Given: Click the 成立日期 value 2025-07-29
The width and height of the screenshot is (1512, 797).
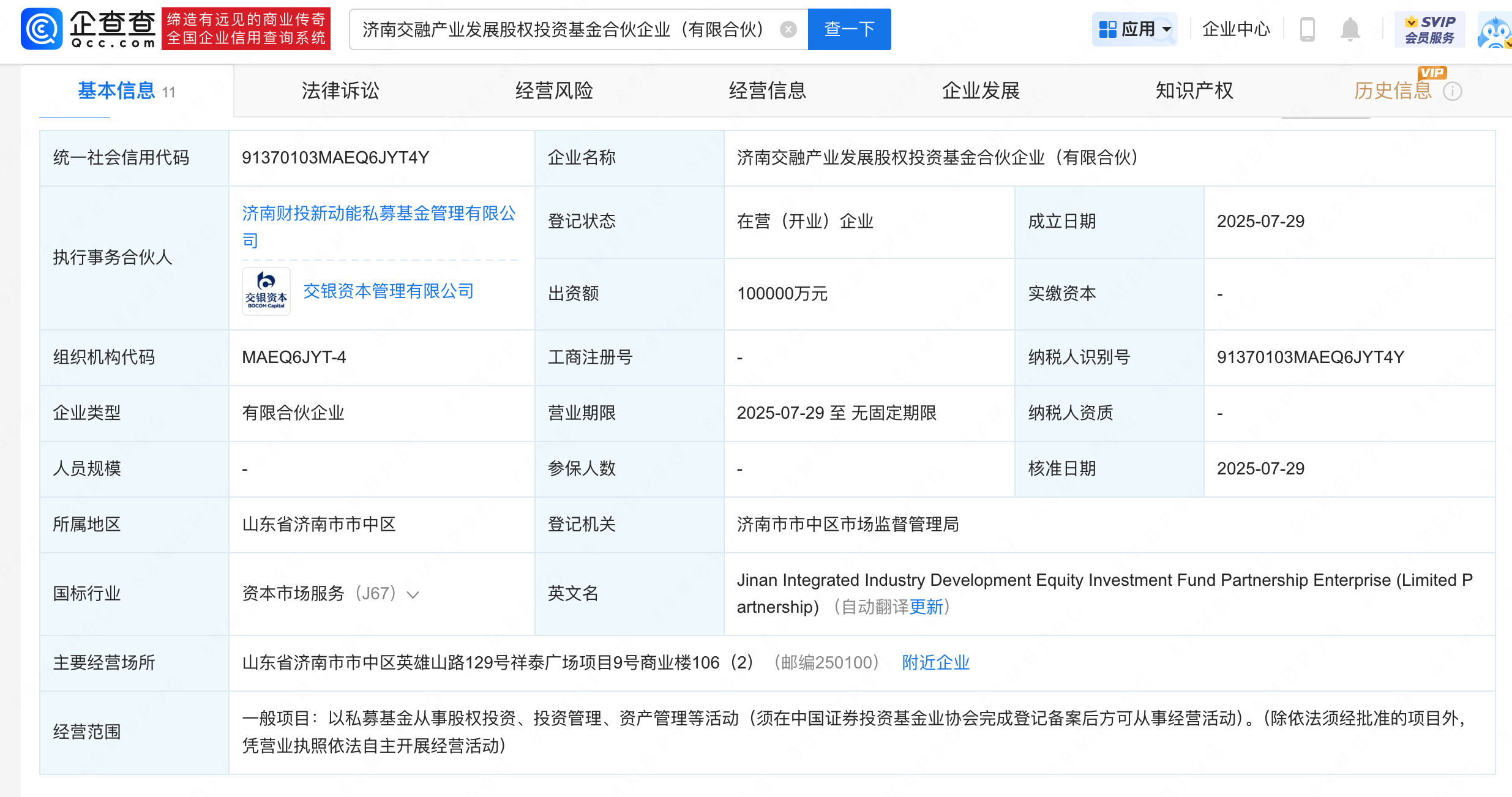Looking at the screenshot, I should click(x=1260, y=222).
